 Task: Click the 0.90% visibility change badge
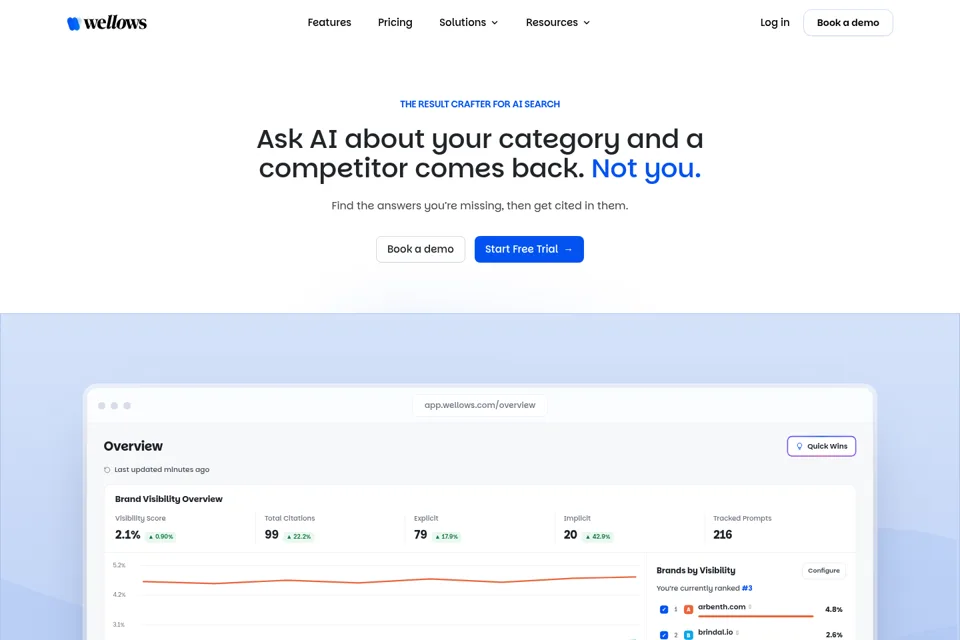point(161,536)
